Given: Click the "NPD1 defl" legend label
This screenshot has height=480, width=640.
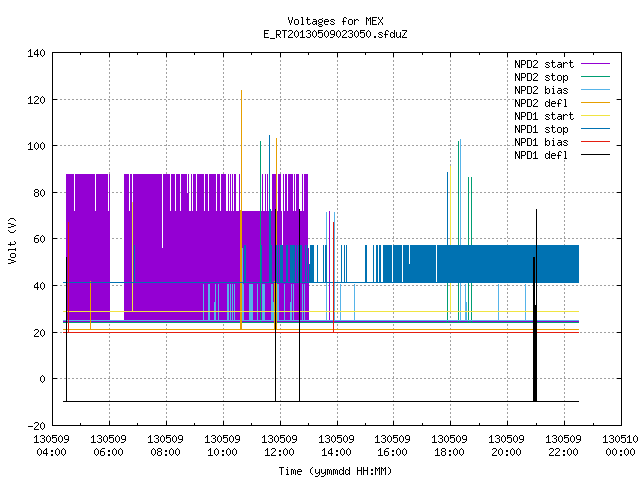Looking at the screenshot, I should coord(541,156).
